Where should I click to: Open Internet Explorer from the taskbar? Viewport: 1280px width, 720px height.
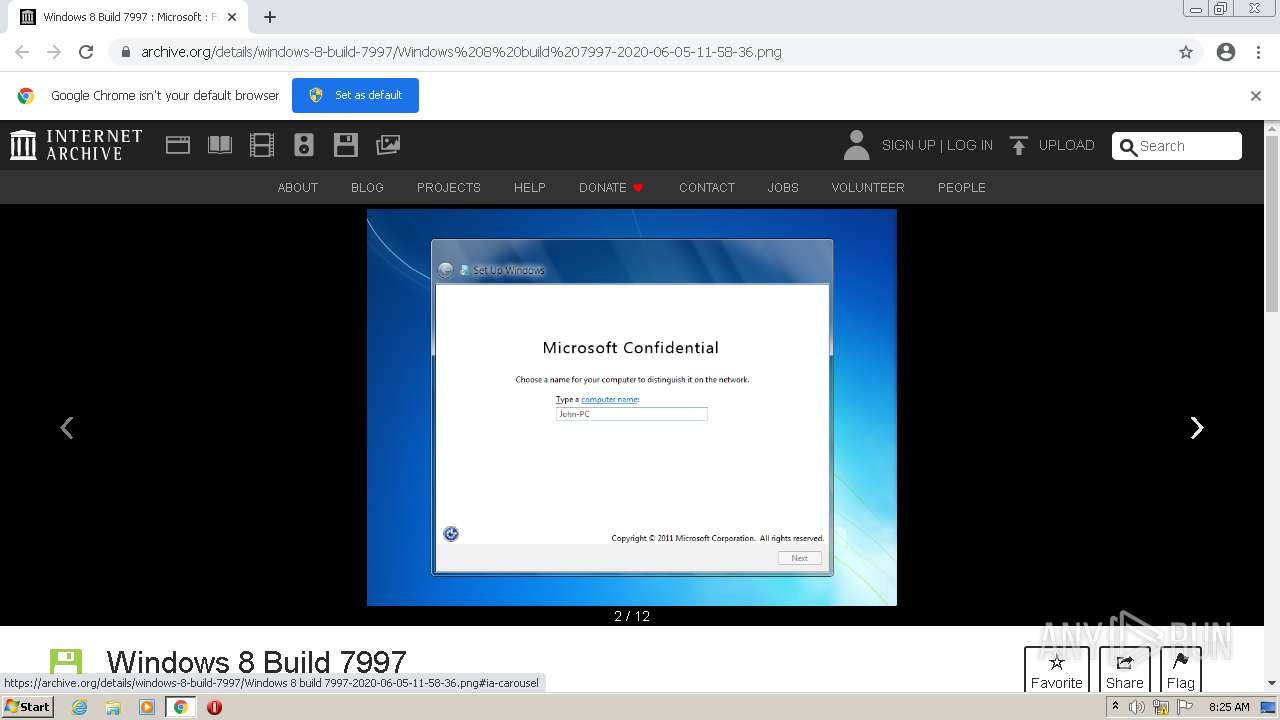[80, 707]
